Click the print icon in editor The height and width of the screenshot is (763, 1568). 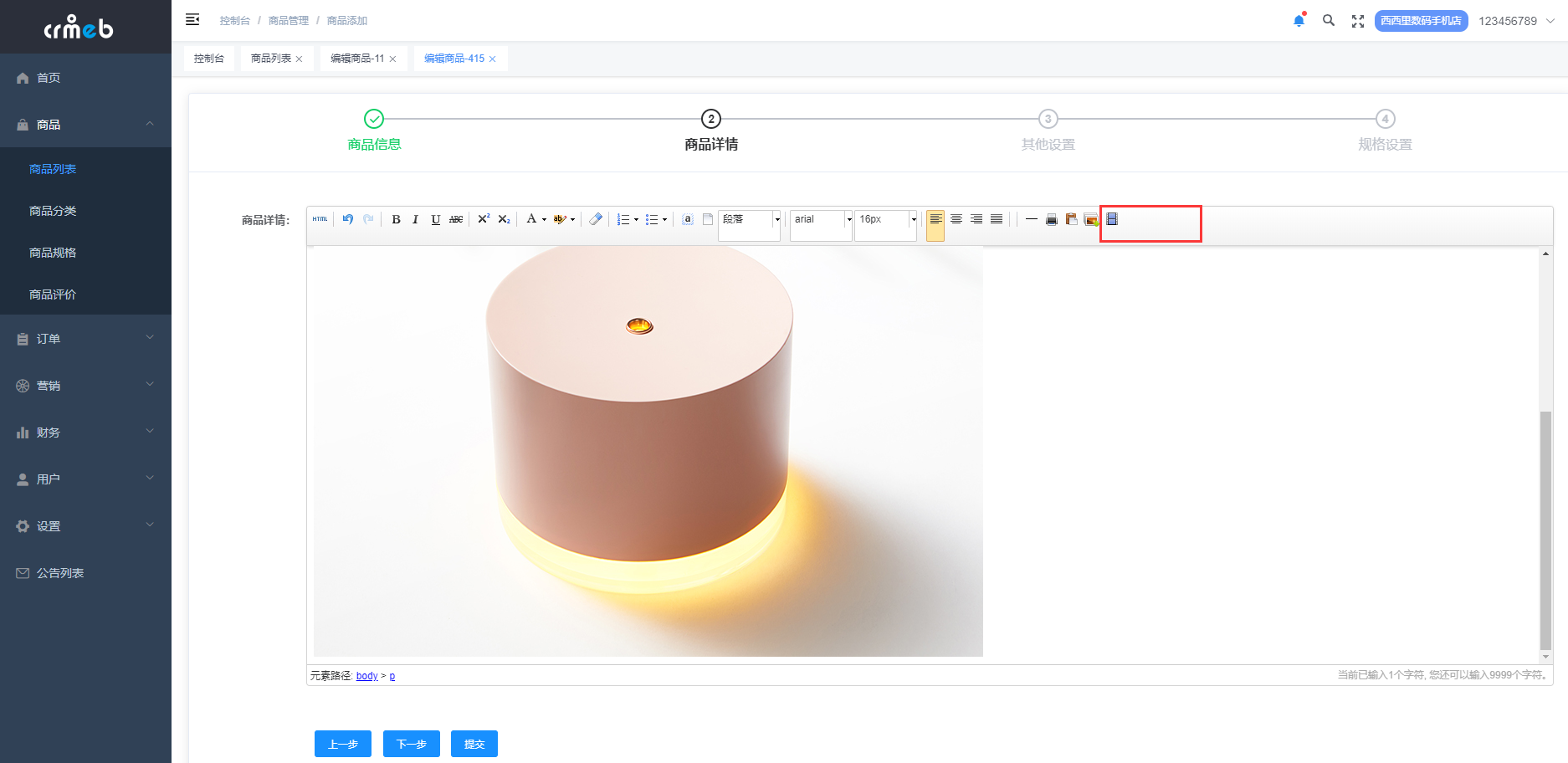[1052, 219]
